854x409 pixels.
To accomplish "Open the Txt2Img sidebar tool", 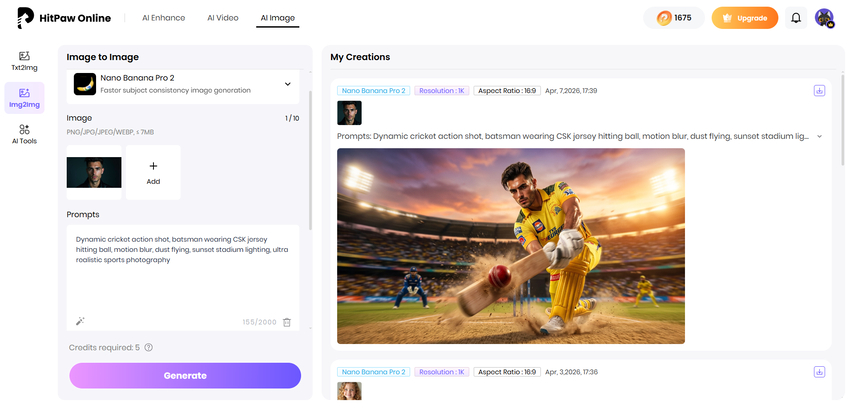I will tap(24, 62).
